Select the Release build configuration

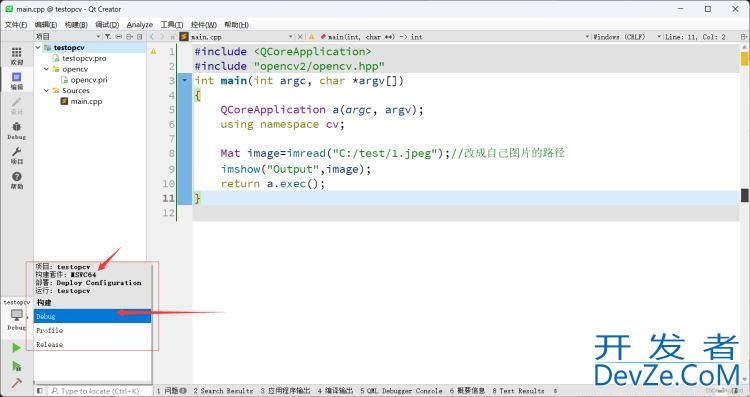click(92, 344)
